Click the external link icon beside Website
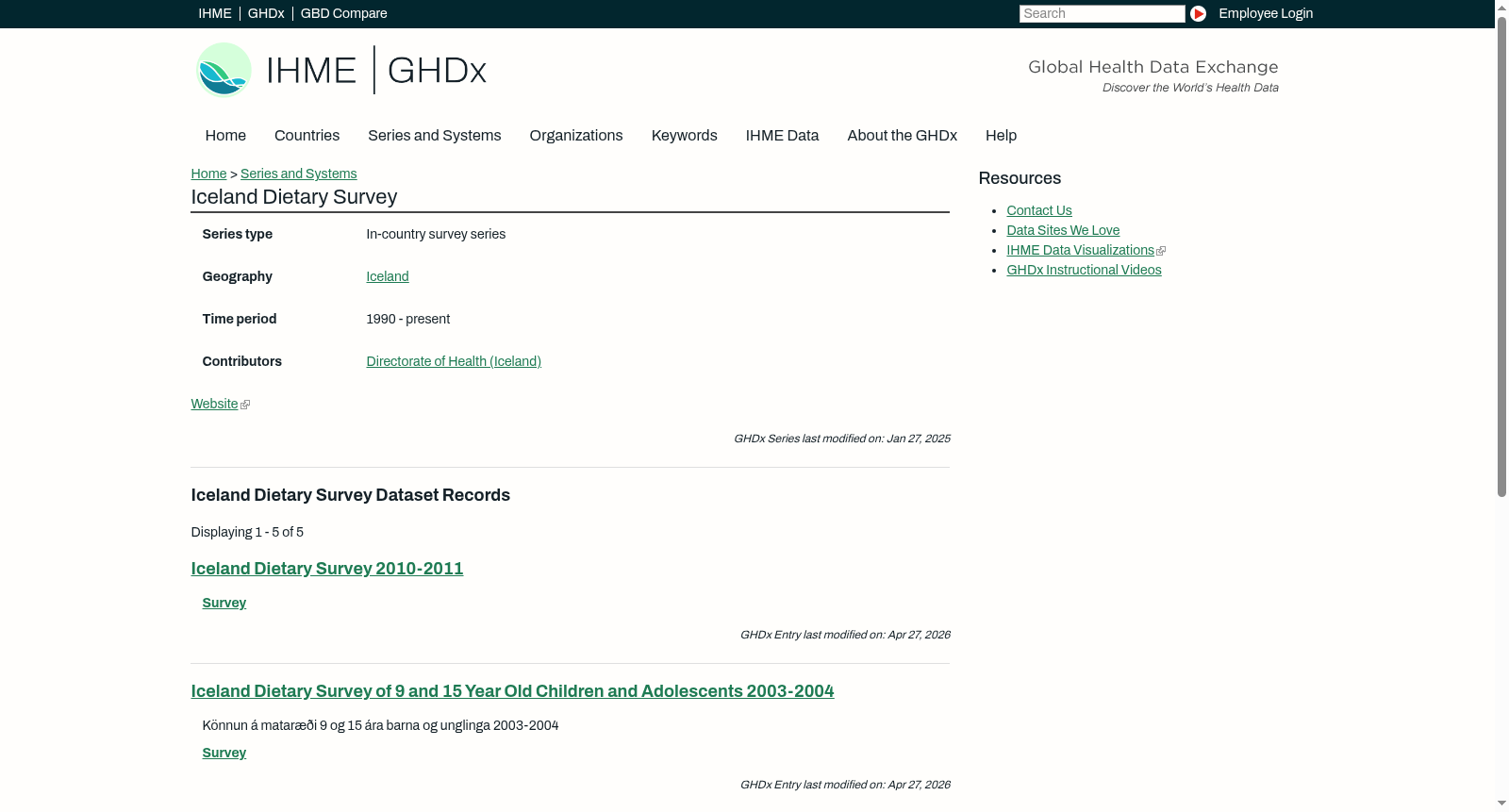This screenshot has width=1509, height=812. pos(245,405)
